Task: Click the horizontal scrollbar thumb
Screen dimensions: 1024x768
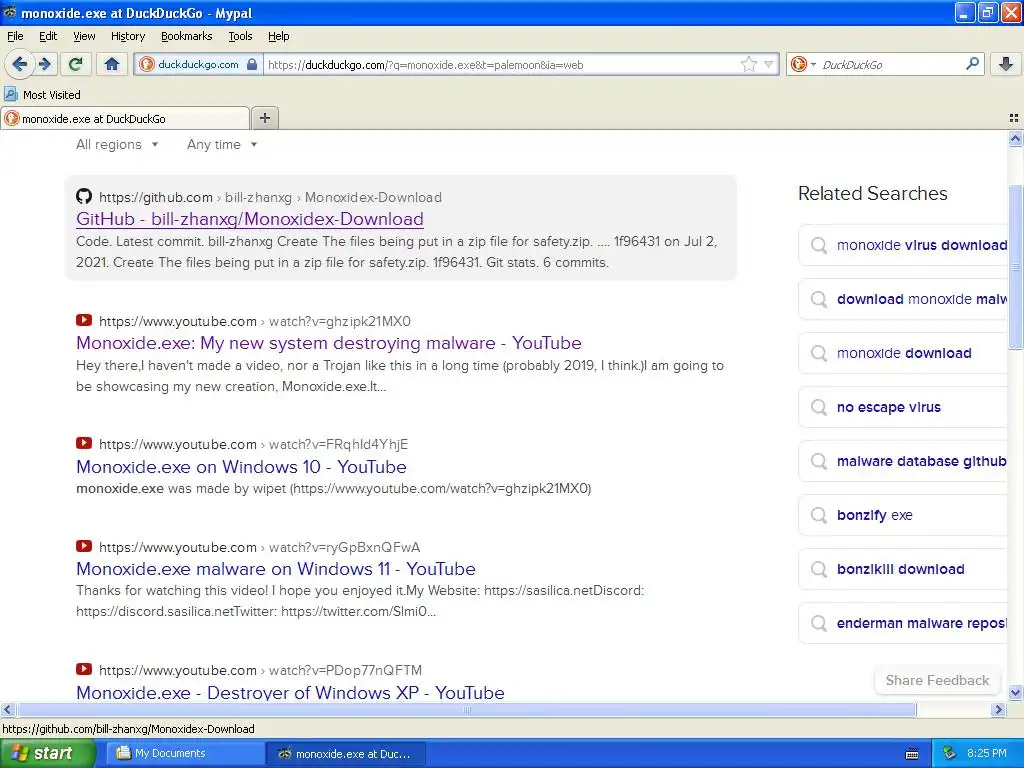Action: 466,709
